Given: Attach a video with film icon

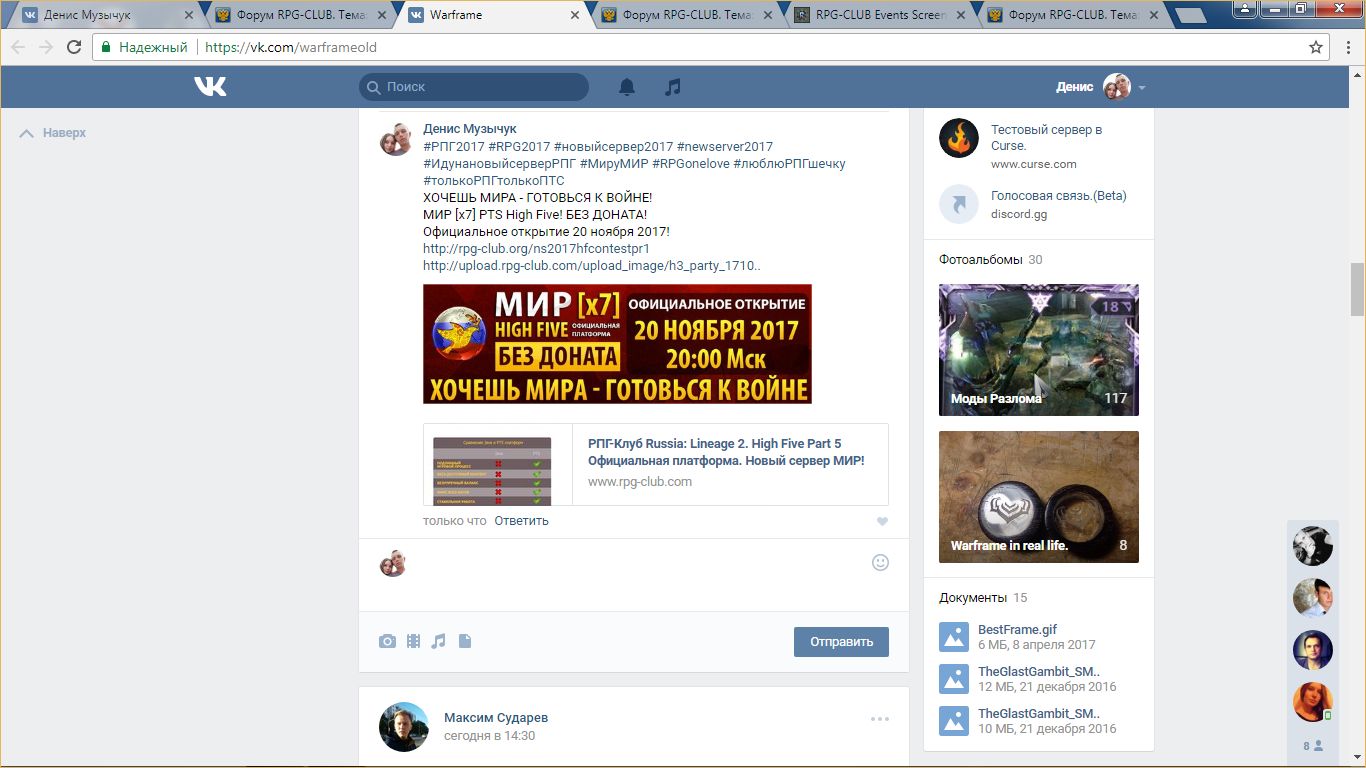Looking at the screenshot, I should point(413,641).
